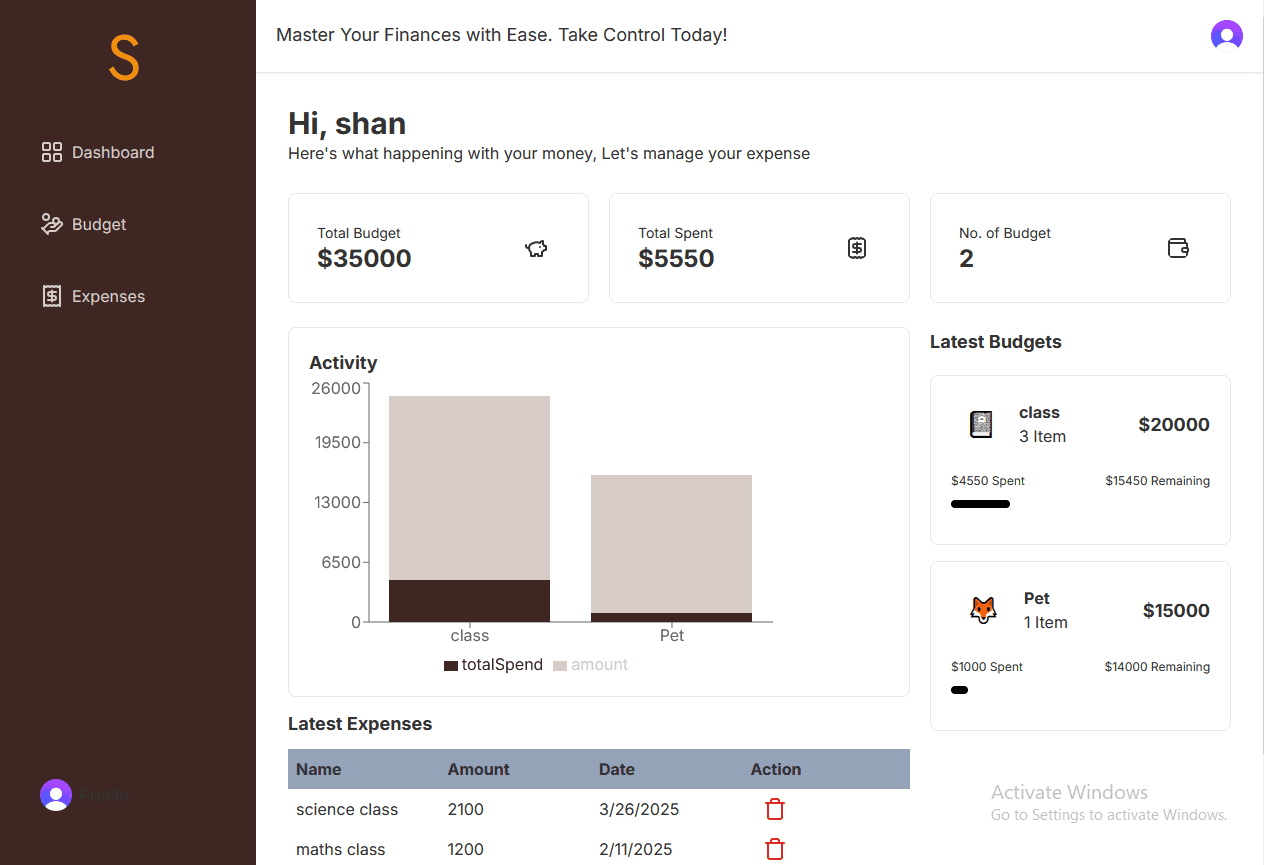Click the class budget progress bar
This screenshot has height=865, width=1264.
point(980,504)
